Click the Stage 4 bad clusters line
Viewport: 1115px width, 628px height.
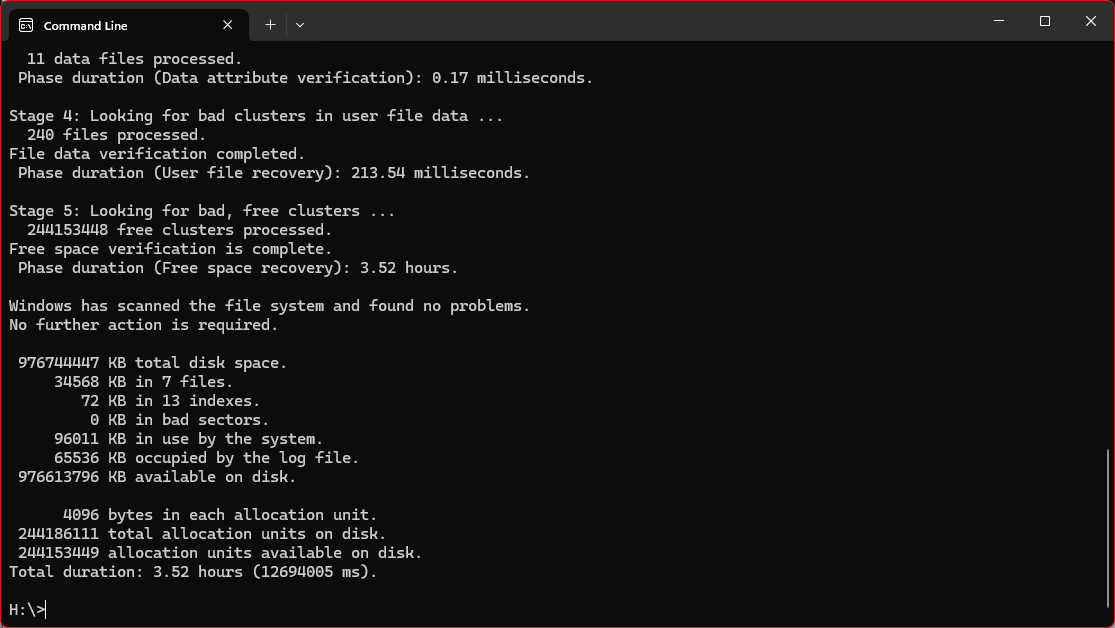pyautogui.click(x=255, y=116)
